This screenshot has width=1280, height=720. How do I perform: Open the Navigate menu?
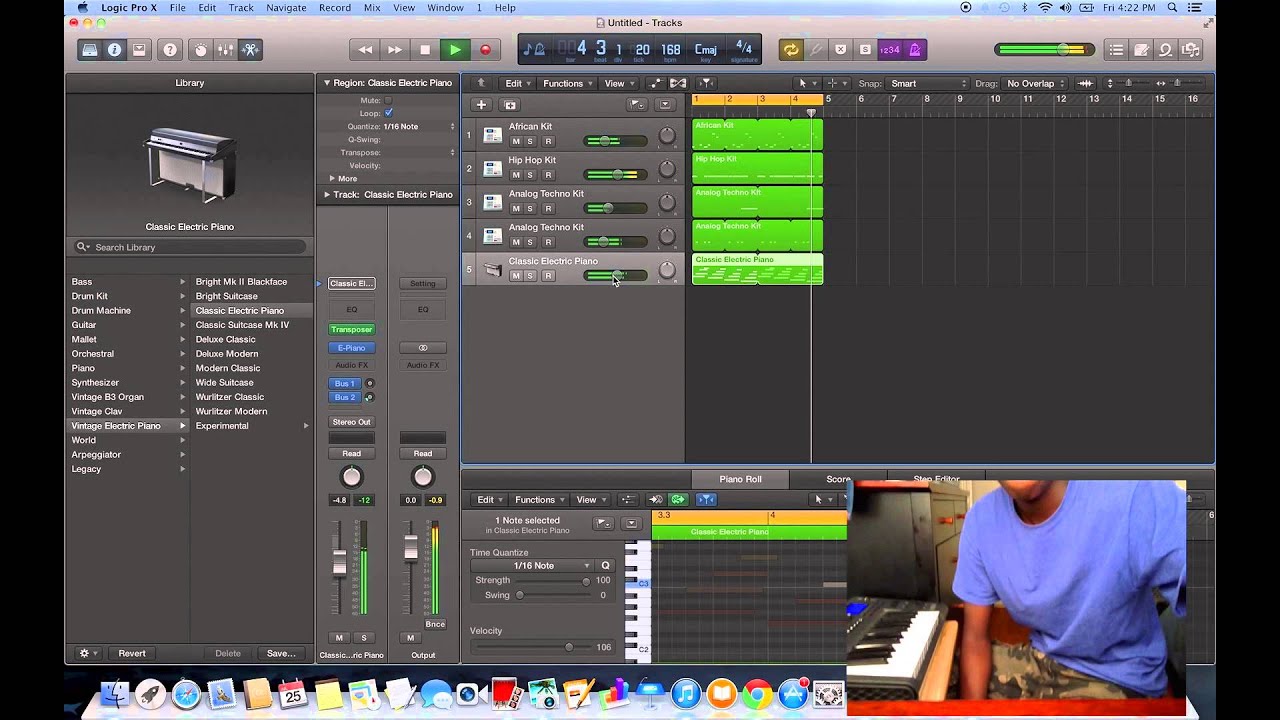[x=286, y=8]
